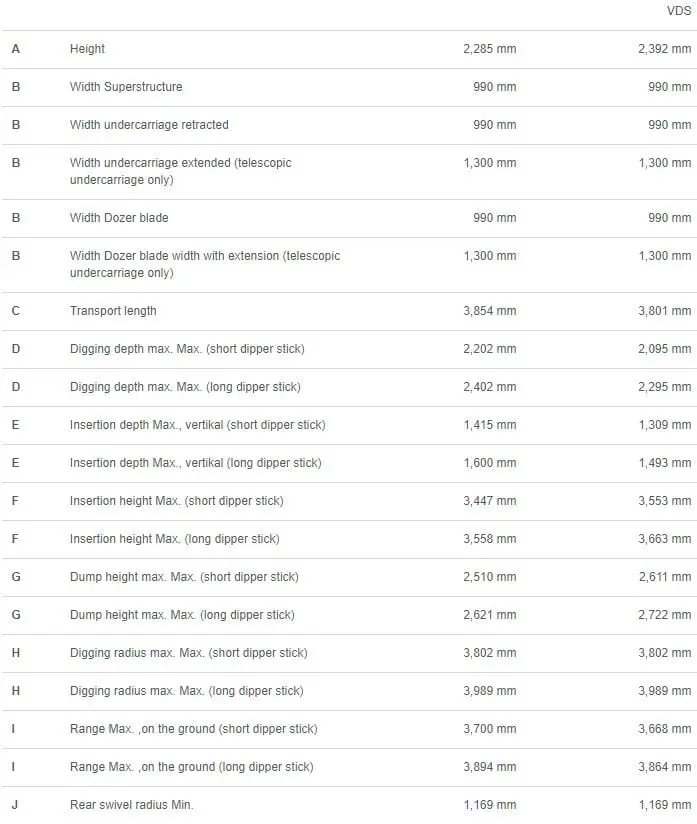The height and width of the screenshot is (824, 697).
Task: Click the 2,722 mm VDS dump height
Action: [665, 615]
